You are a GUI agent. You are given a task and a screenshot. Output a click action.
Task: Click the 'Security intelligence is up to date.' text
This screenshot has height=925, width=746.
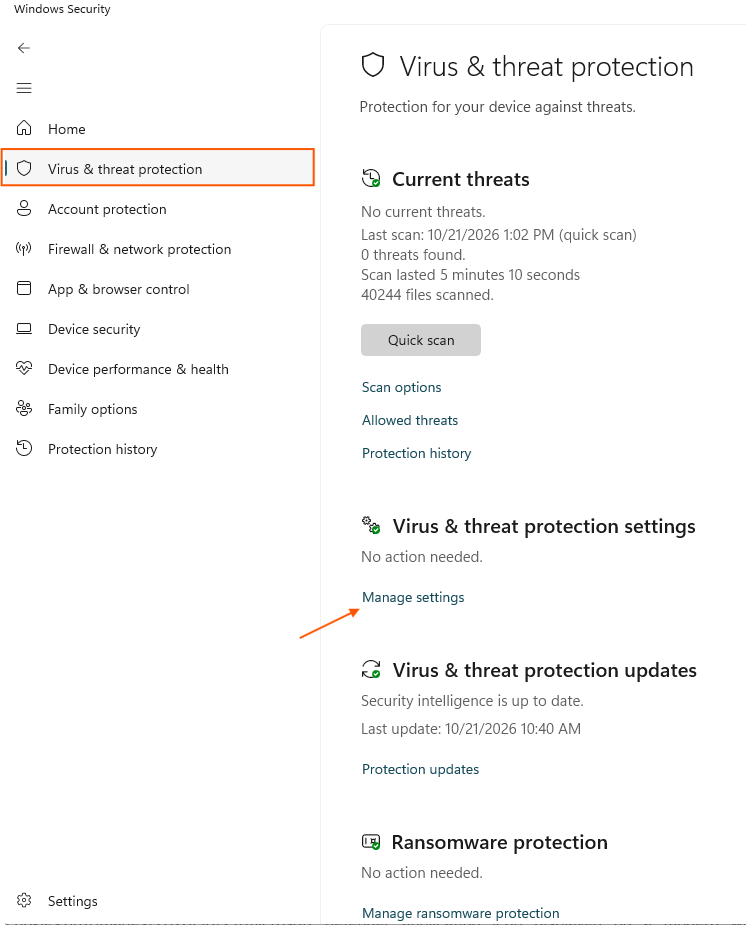point(472,701)
